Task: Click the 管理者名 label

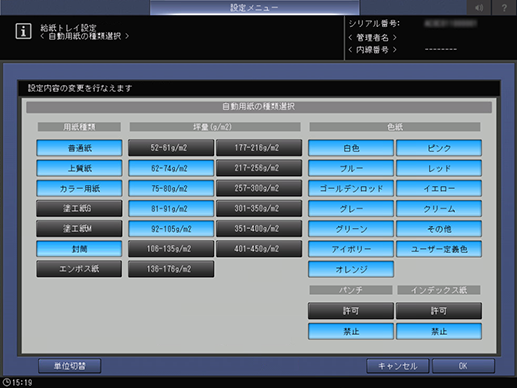Action: pos(372,37)
